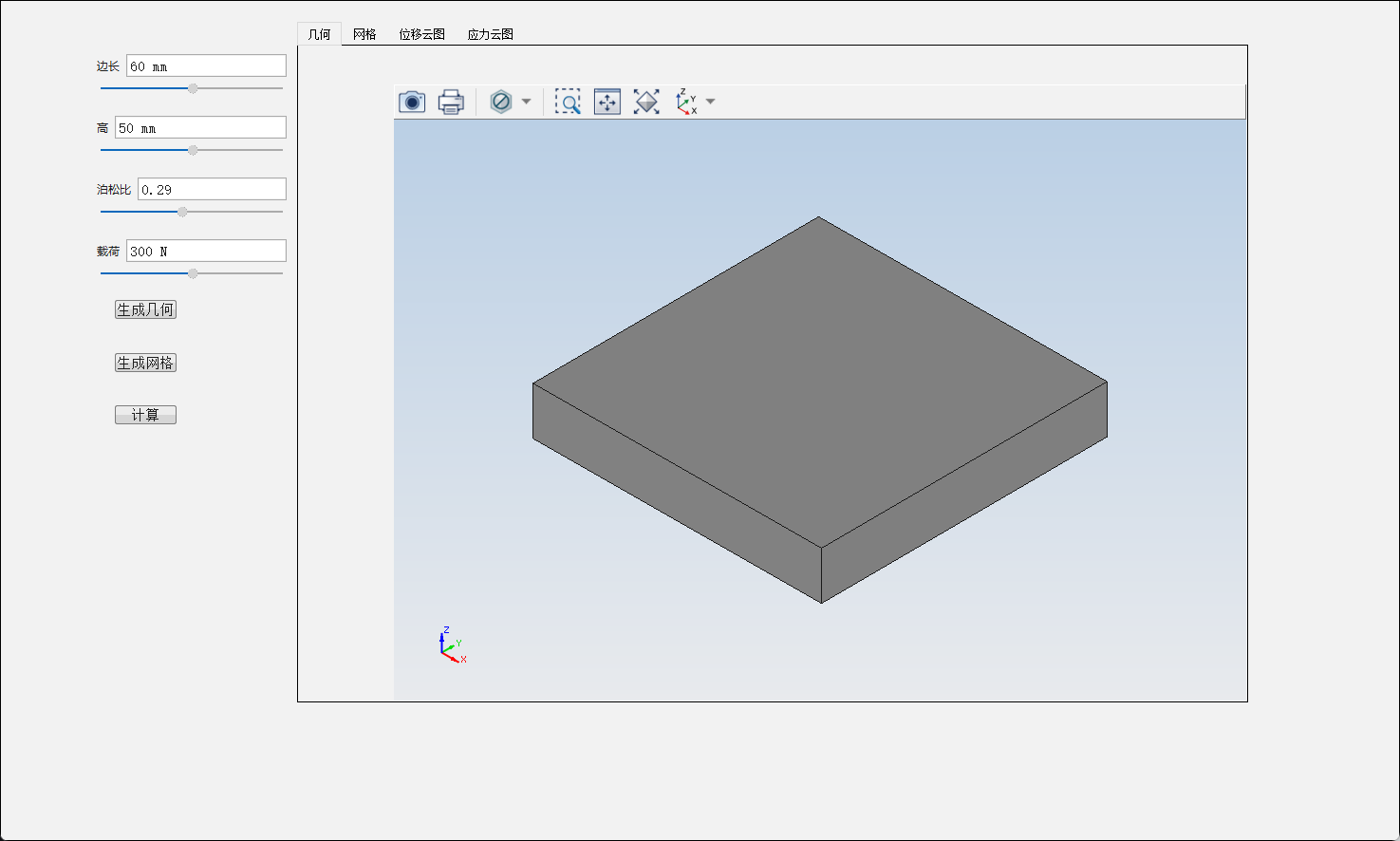Click the 生成网格 button
1400x841 pixels.
145,363
